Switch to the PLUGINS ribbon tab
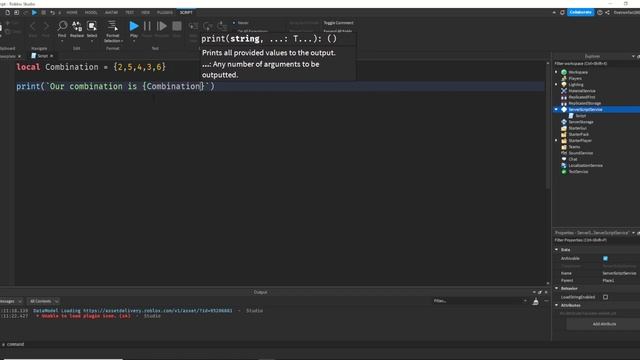This screenshot has height=360, width=640. 165,13
